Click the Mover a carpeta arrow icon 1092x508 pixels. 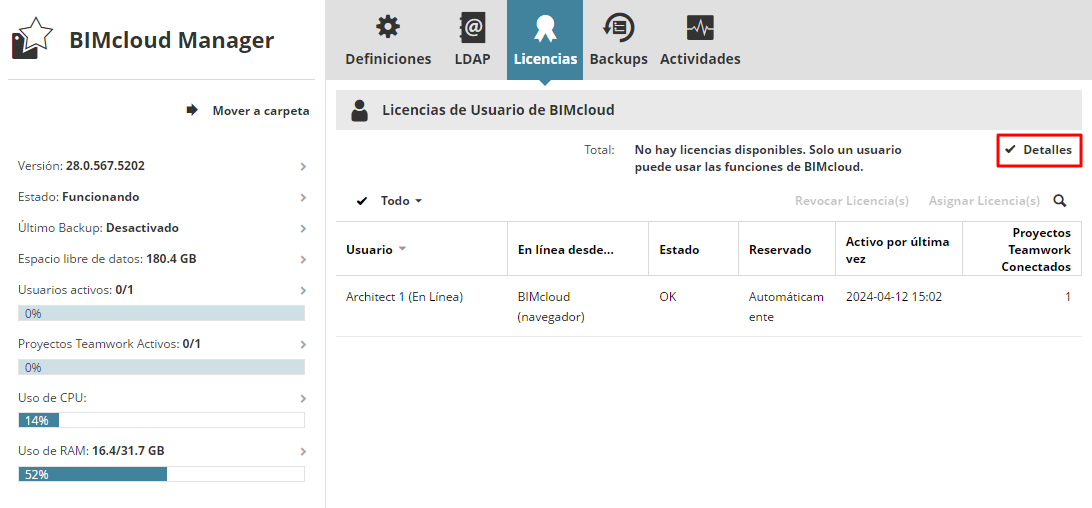(x=192, y=110)
